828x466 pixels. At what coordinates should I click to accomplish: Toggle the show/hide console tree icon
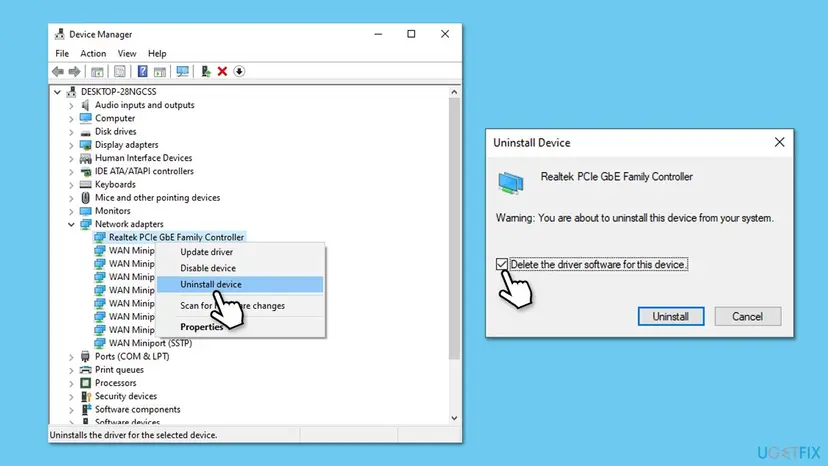point(97,71)
